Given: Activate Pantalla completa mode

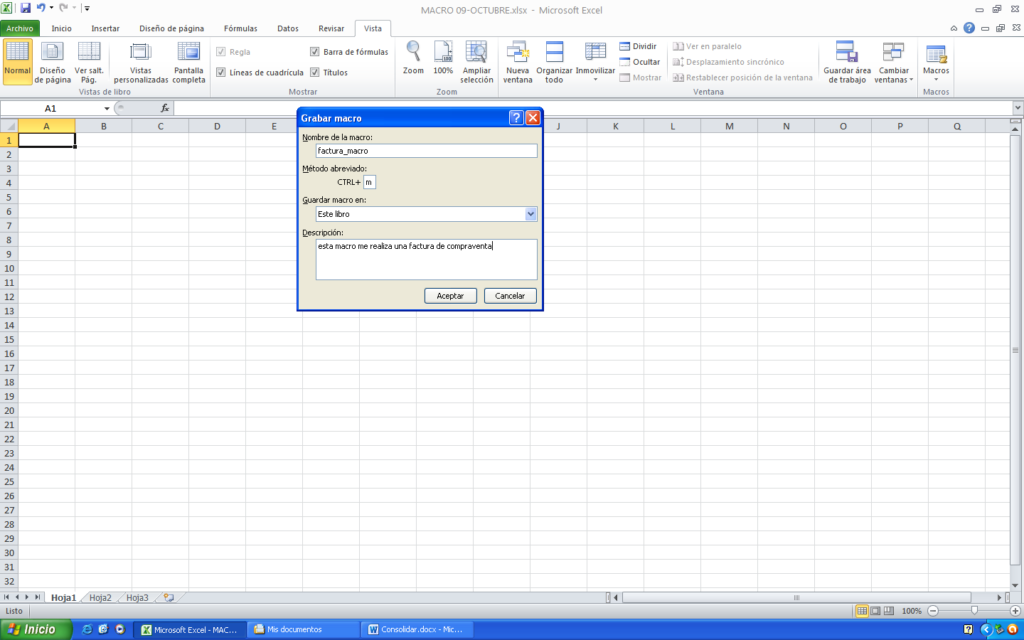Looking at the screenshot, I should click(x=188, y=62).
